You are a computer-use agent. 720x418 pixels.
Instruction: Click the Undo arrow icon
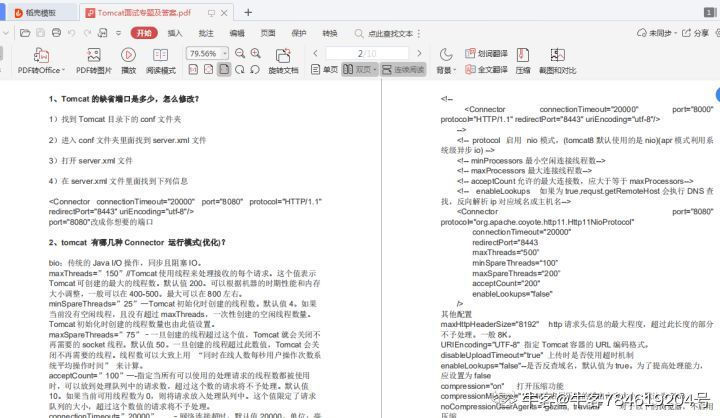[x=72, y=33]
